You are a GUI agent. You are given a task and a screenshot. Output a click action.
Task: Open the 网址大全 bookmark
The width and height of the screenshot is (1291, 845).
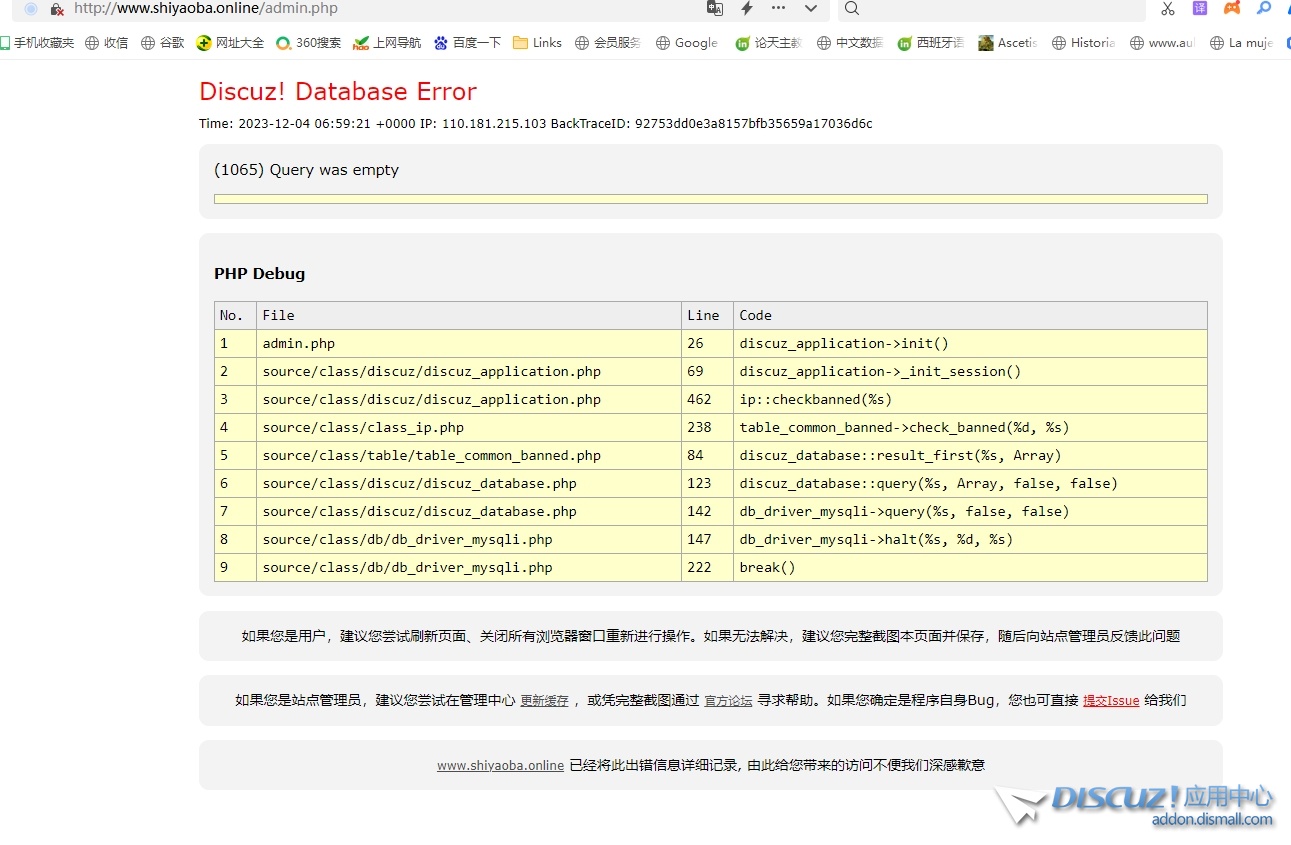pyautogui.click(x=231, y=43)
